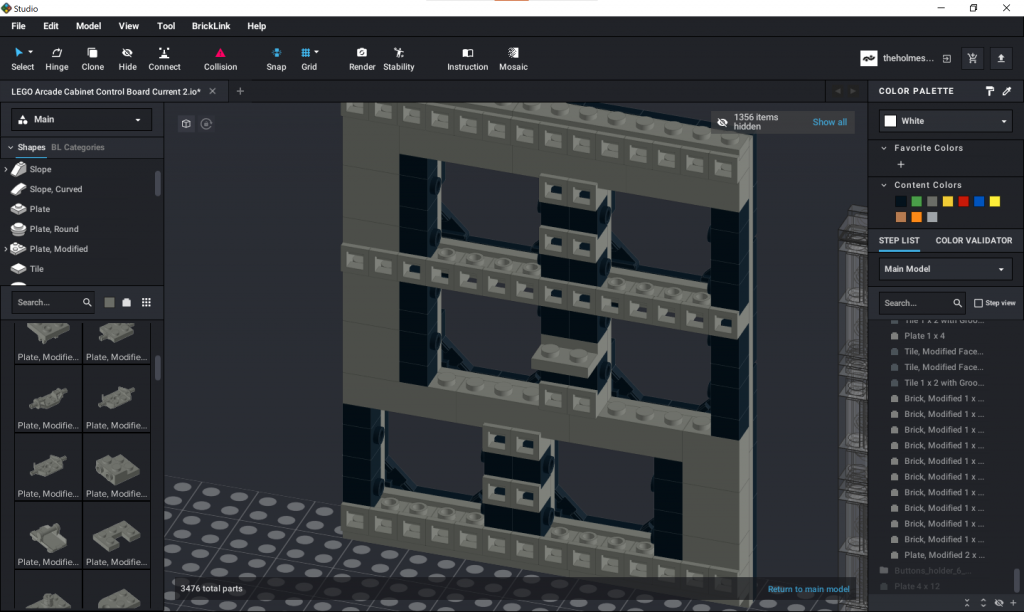This screenshot has height=612, width=1024.
Task: Open the Render tool
Action: point(361,57)
